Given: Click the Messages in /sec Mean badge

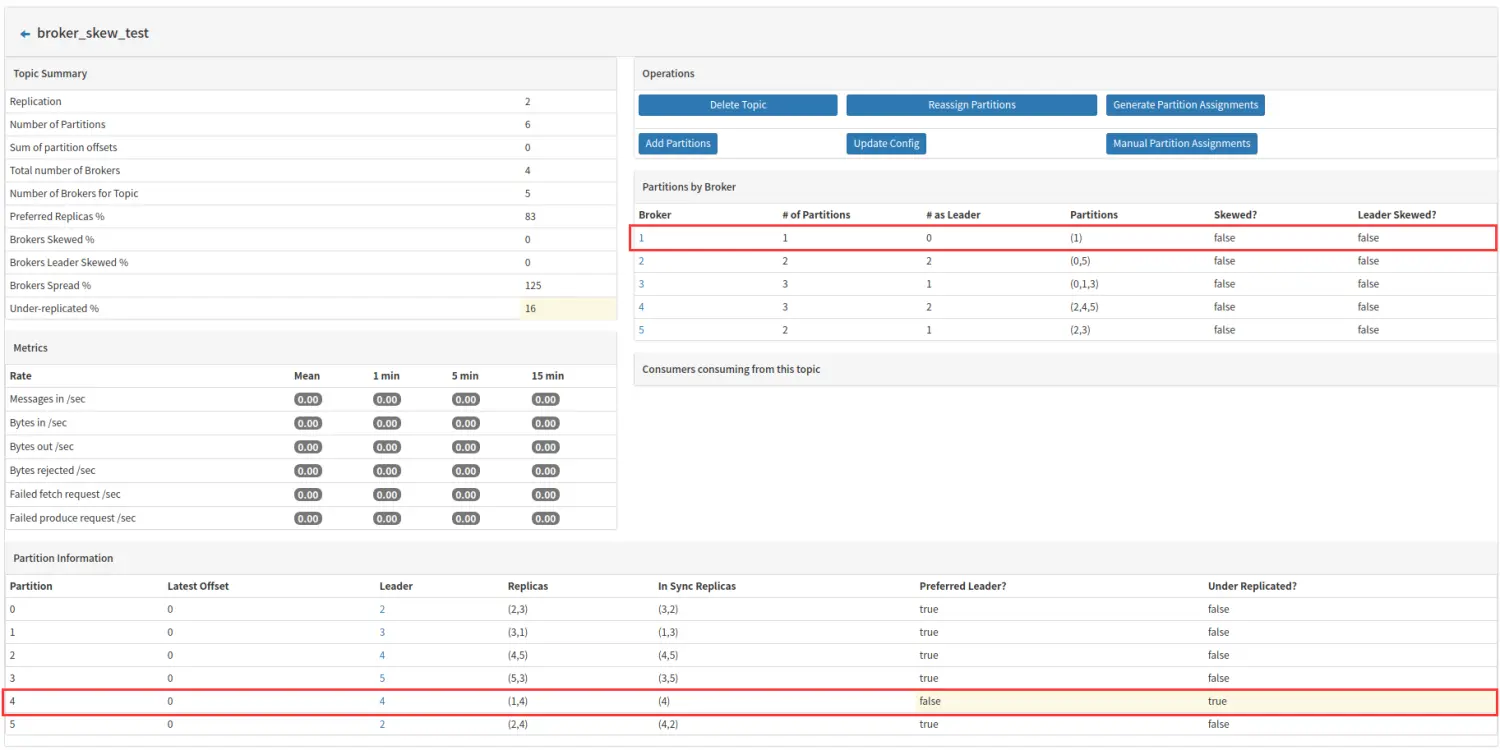Looking at the screenshot, I should (308, 400).
